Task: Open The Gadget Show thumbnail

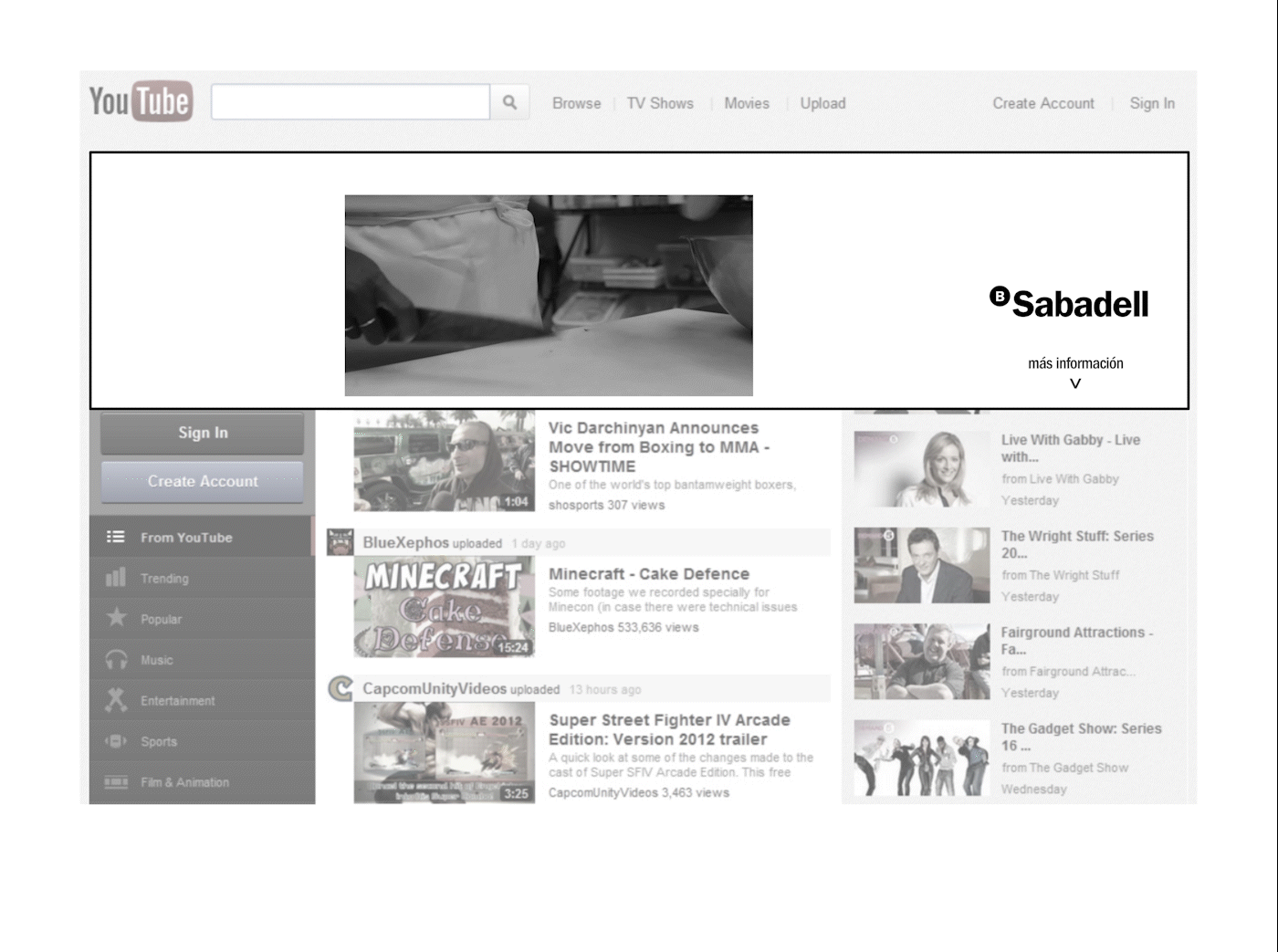Action: tap(922, 758)
